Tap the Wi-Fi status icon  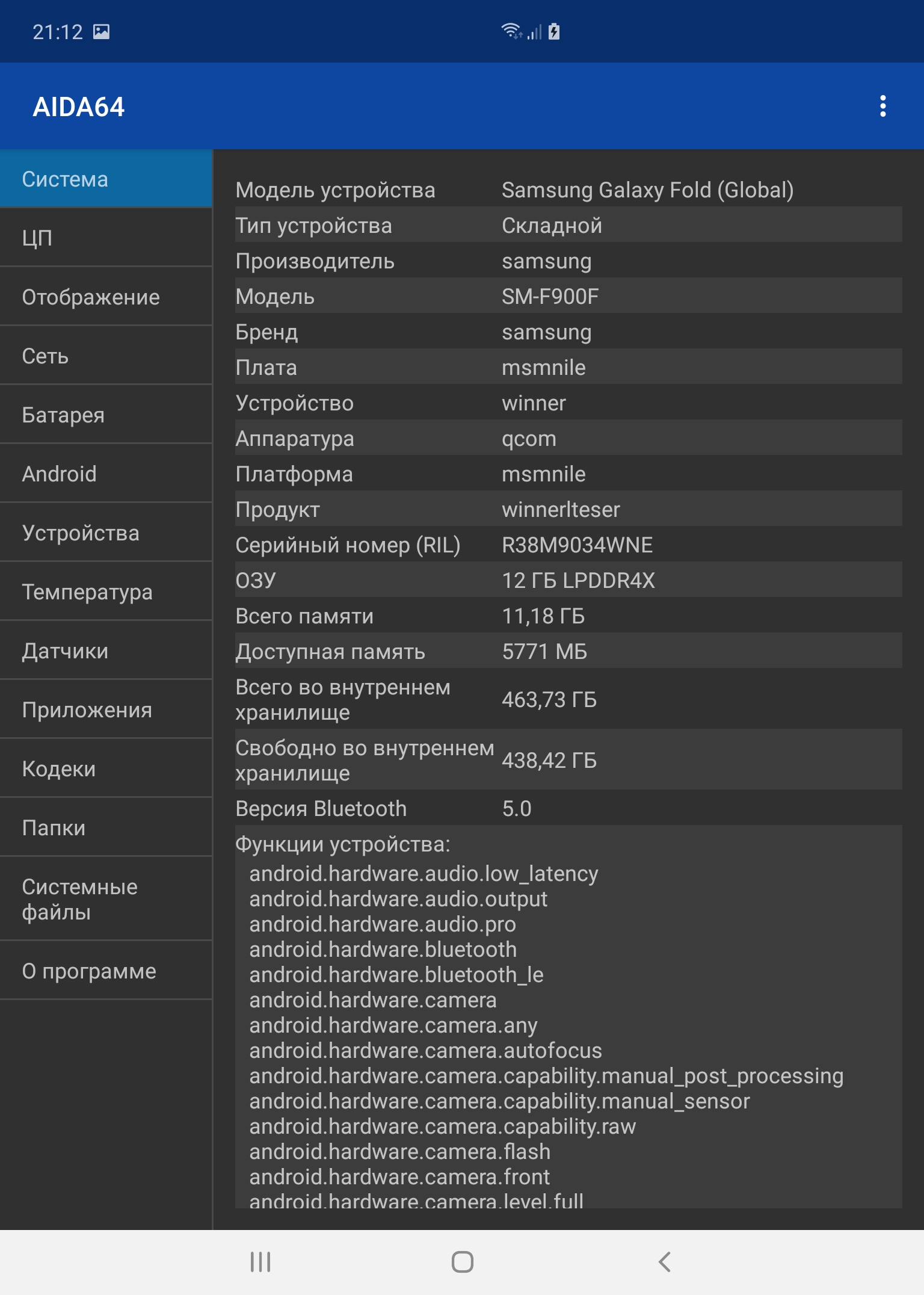(511, 31)
